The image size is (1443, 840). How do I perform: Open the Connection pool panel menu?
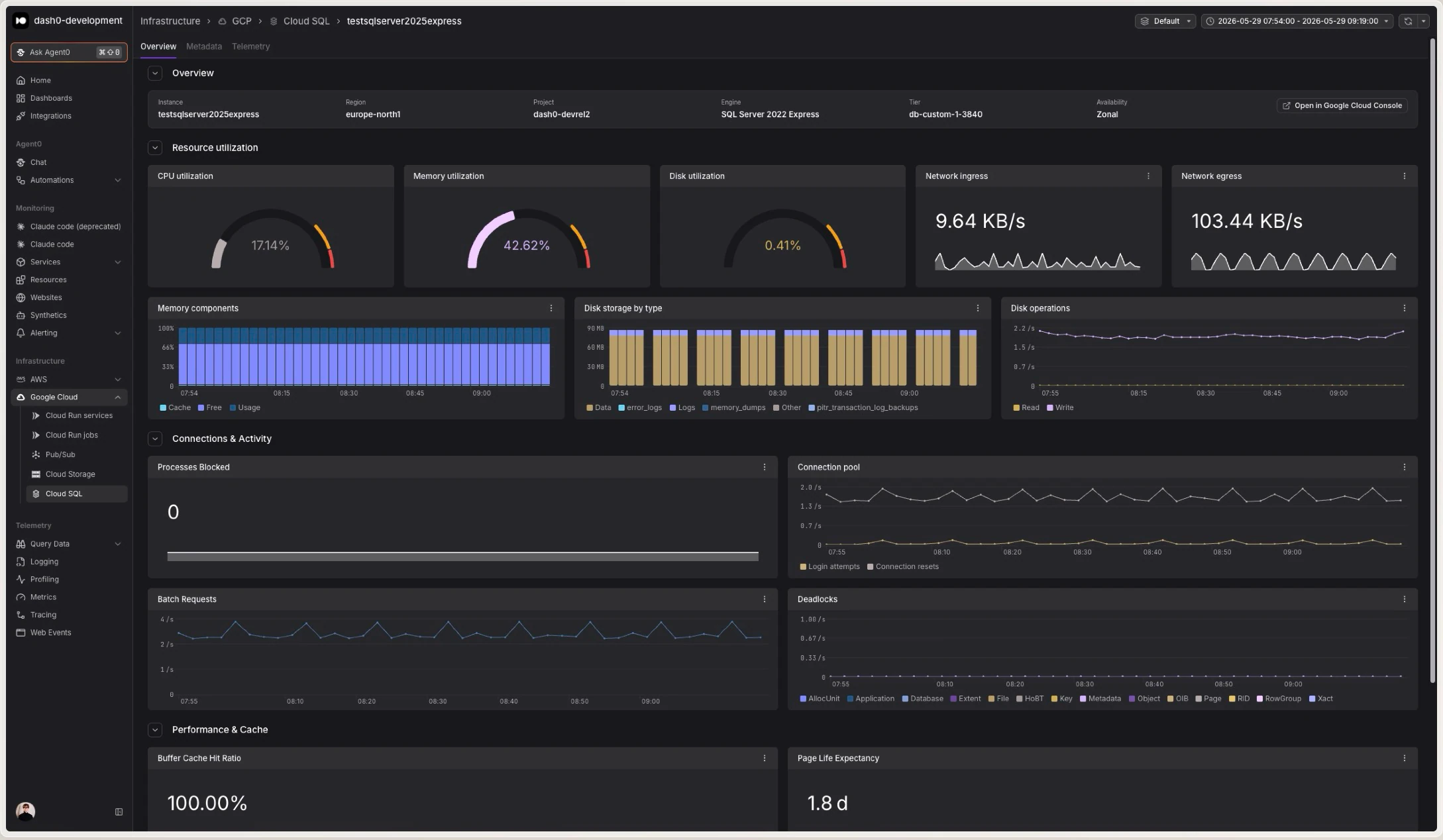(x=1404, y=467)
